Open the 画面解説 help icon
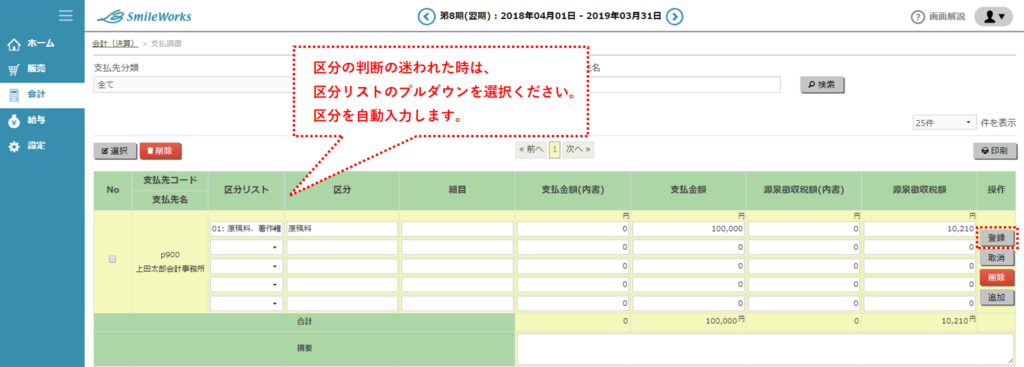 (x=918, y=16)
